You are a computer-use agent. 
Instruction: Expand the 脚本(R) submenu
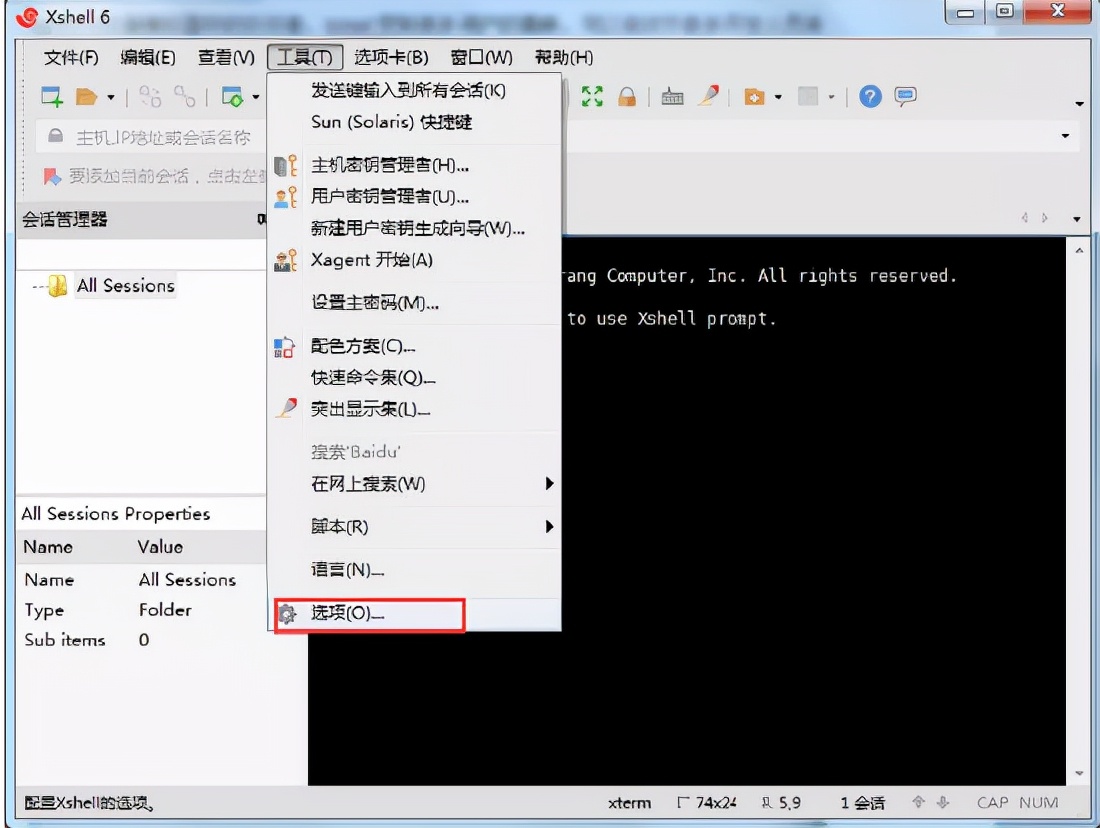(400, 527)
